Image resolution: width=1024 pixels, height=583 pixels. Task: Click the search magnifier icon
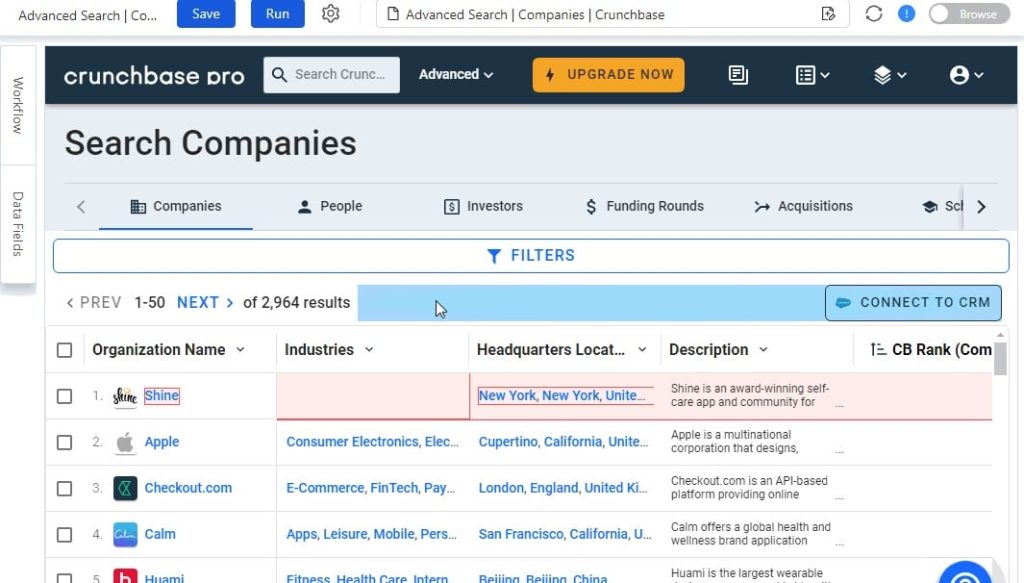[279, 74]
